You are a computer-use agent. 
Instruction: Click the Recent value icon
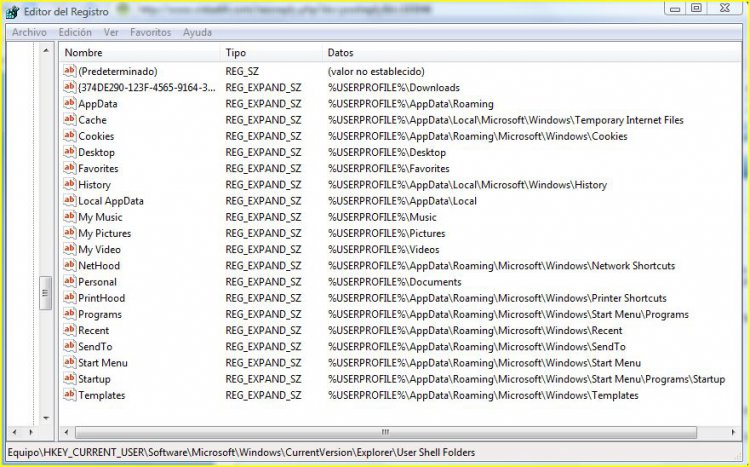click(70, 331)
